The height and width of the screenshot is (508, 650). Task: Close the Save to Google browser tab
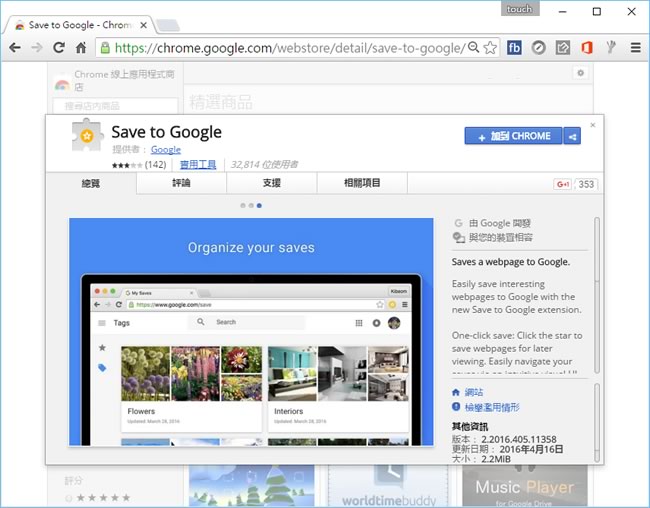[x=143, y=25]
